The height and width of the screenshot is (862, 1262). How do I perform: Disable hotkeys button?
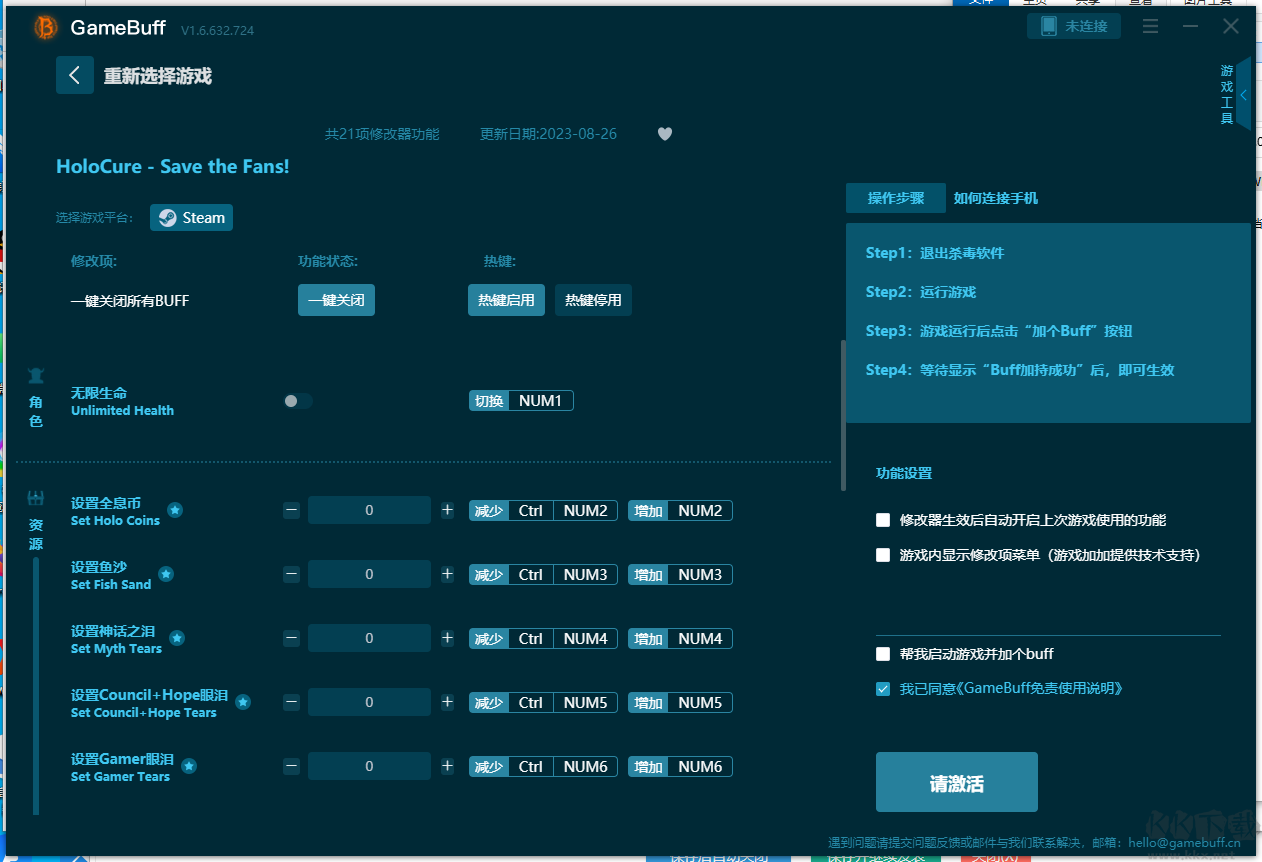point(593,300)
